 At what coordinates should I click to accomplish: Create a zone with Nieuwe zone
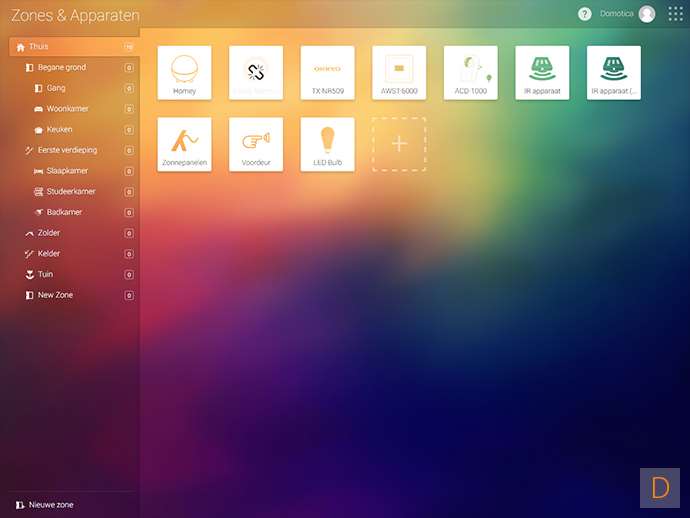click(x=44, y=505)
